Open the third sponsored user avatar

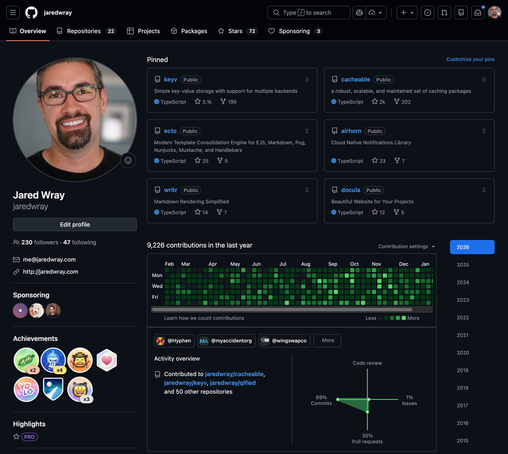53,311
